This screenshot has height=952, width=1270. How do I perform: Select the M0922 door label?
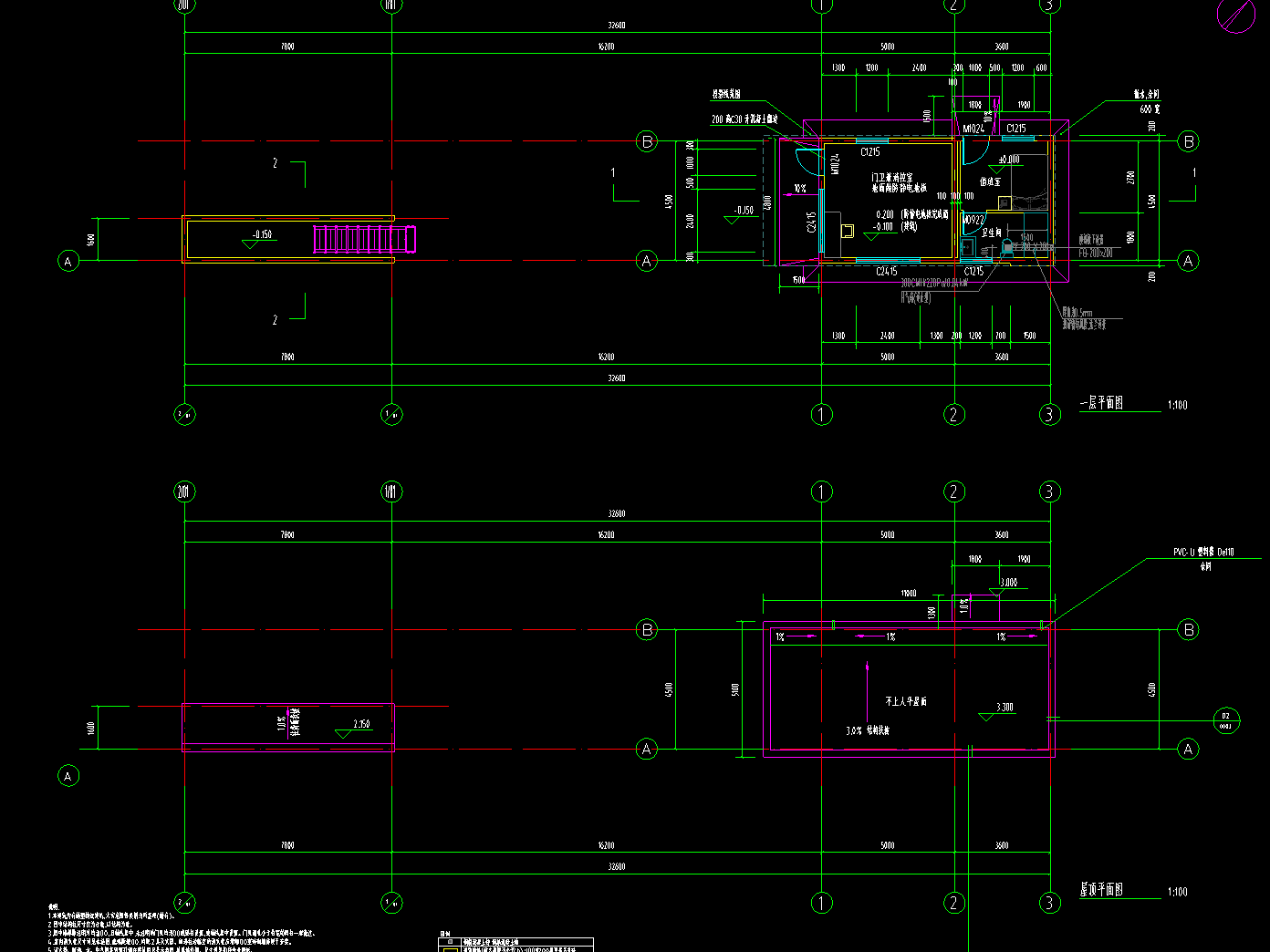[x=973, y=220]
